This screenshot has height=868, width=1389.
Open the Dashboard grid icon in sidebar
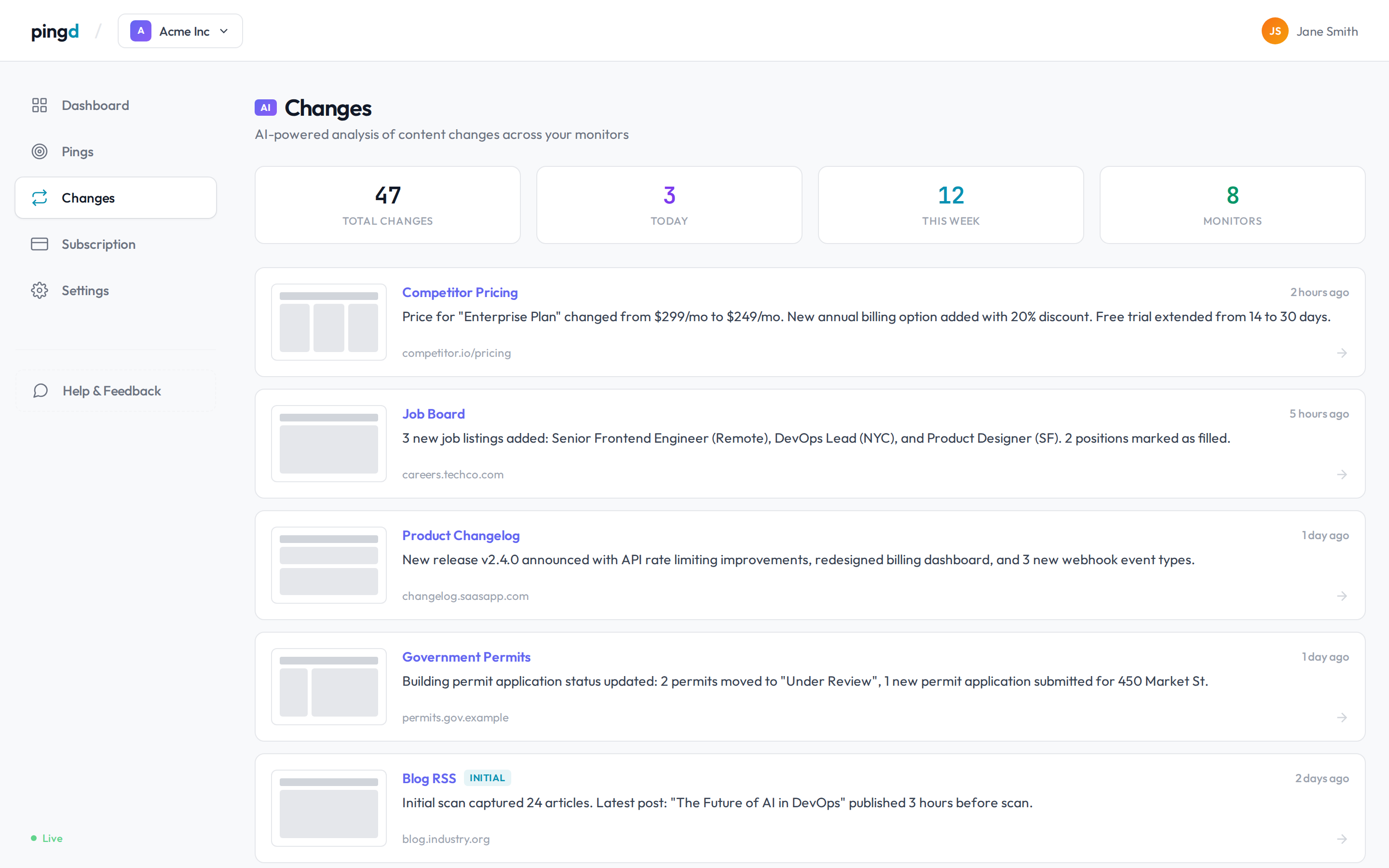(x=39, y=105)
